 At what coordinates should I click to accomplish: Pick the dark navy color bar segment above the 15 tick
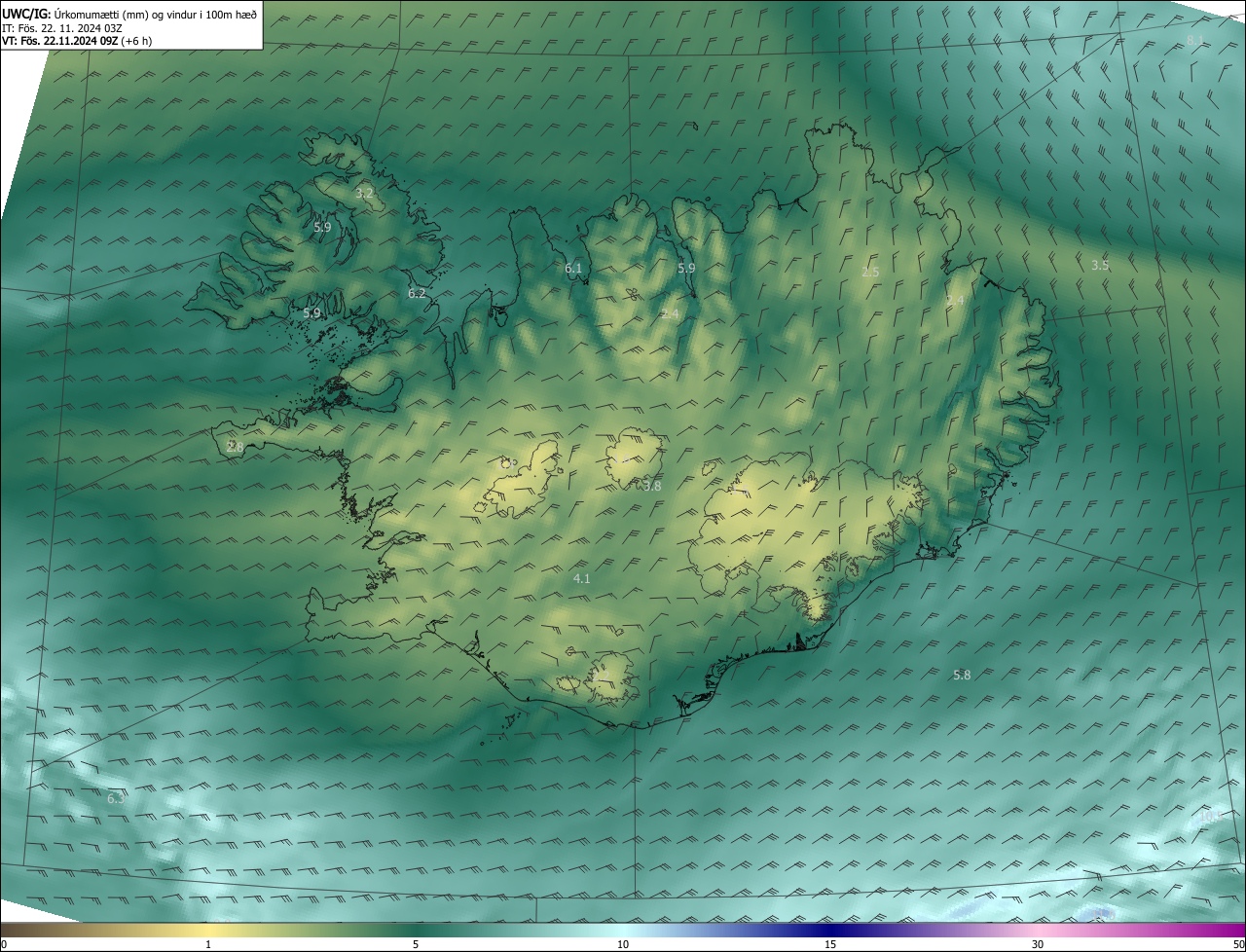(x=830, y=930)
